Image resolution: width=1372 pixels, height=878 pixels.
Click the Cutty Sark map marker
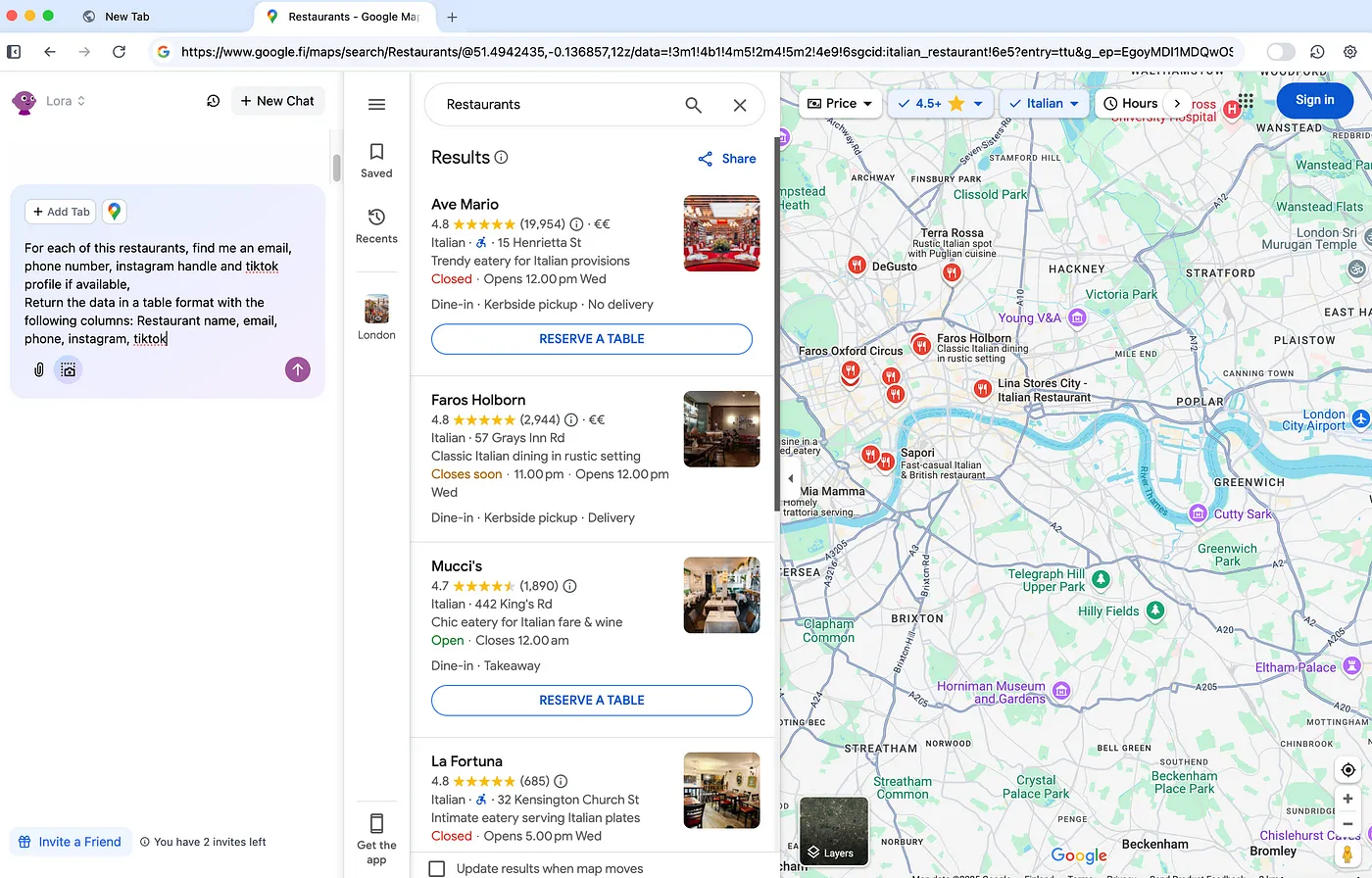coord(1198,513)
